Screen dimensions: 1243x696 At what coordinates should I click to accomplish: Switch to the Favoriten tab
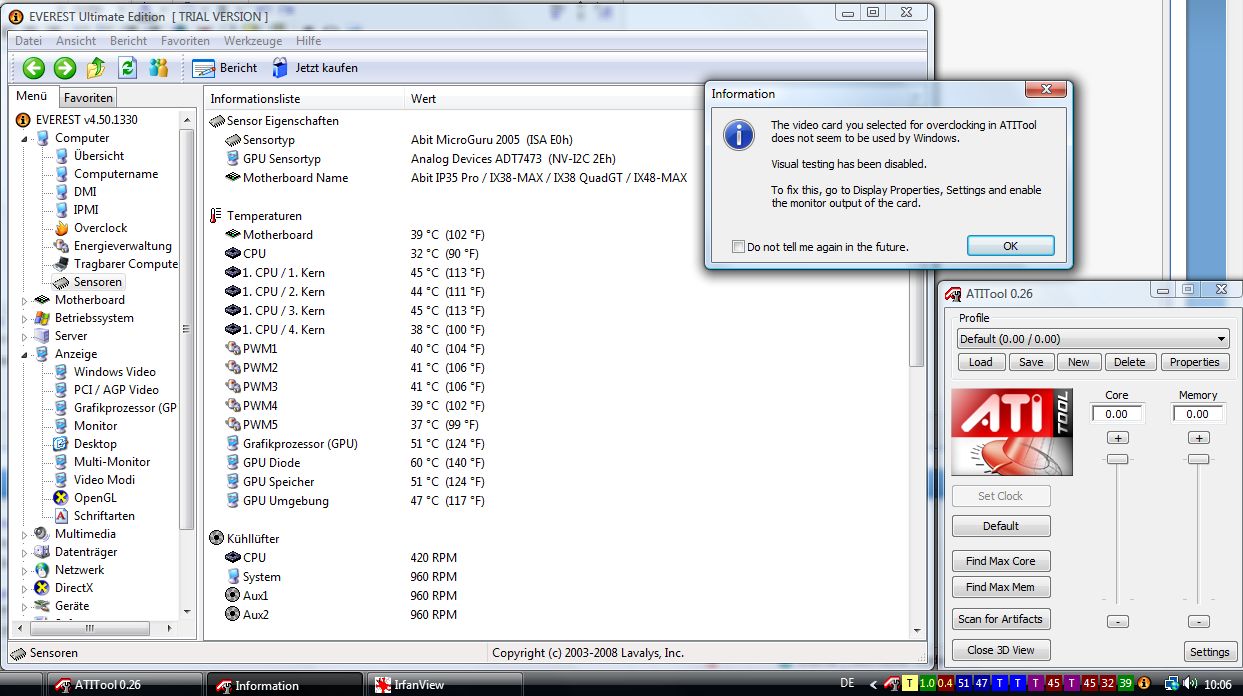[89, 98]
